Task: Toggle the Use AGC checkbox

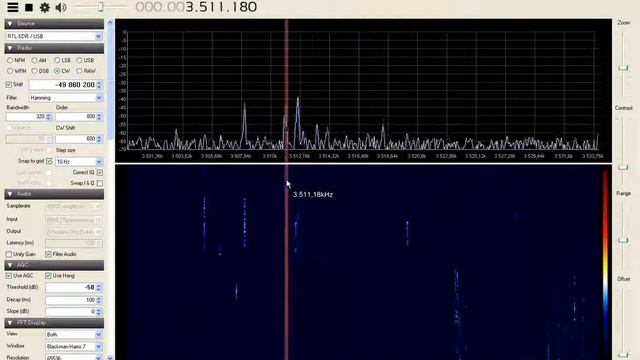Action: coord(9,276)
